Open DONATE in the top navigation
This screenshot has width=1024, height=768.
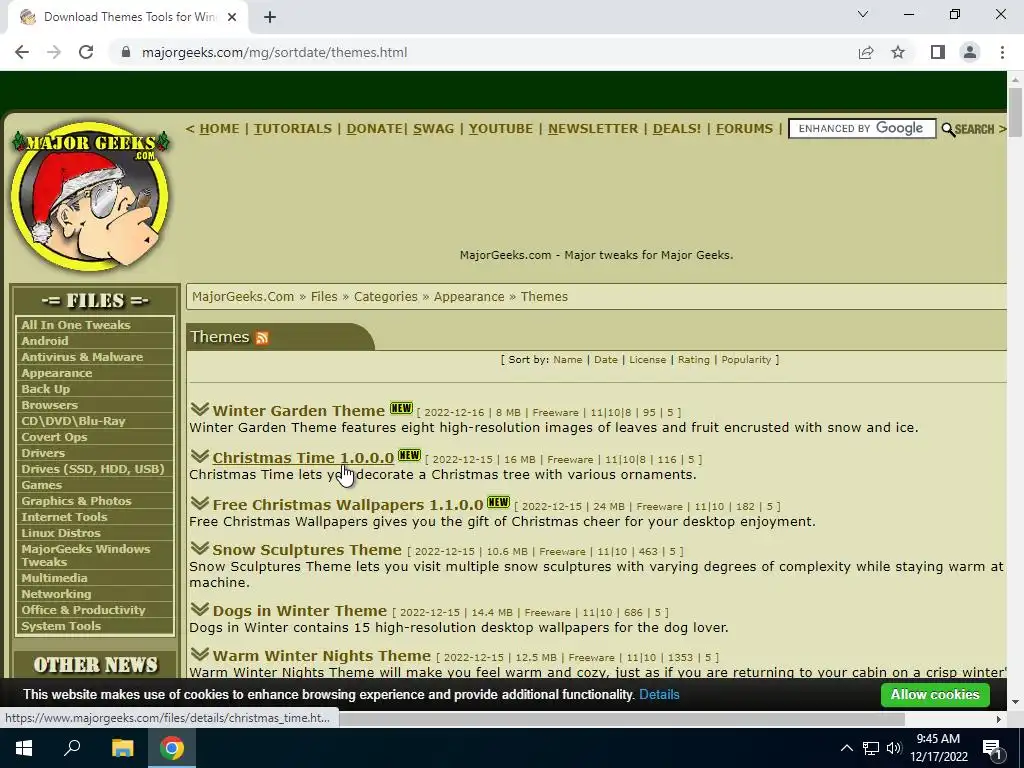[374, 129]
